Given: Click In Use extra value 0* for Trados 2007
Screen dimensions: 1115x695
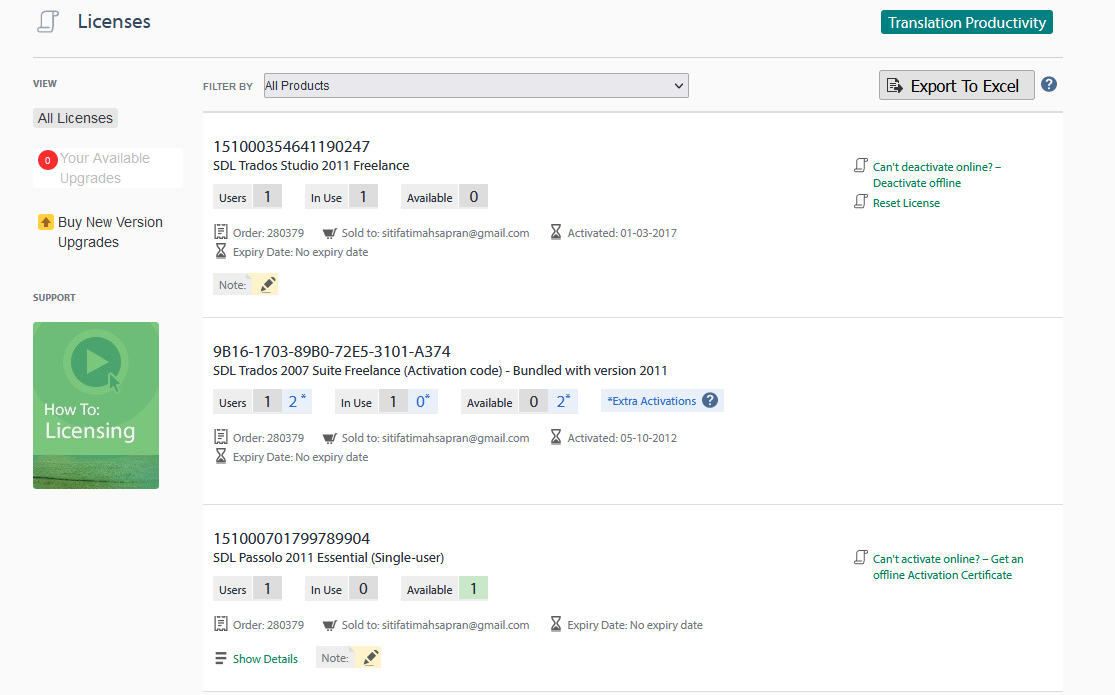Looking at the screenshot, I should [423, 401].
